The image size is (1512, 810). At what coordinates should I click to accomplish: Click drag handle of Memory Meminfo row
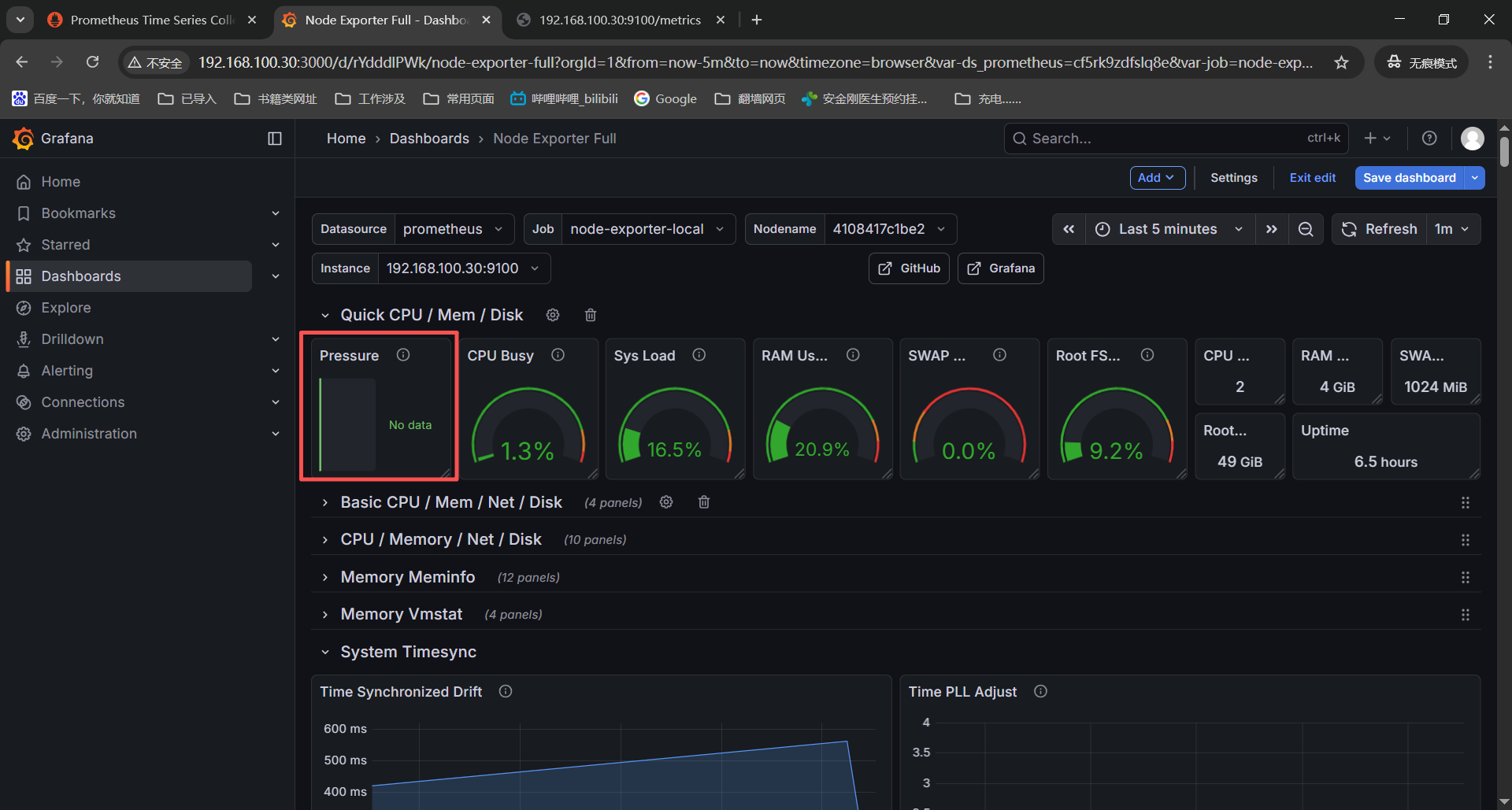[x=1466, y=577]
